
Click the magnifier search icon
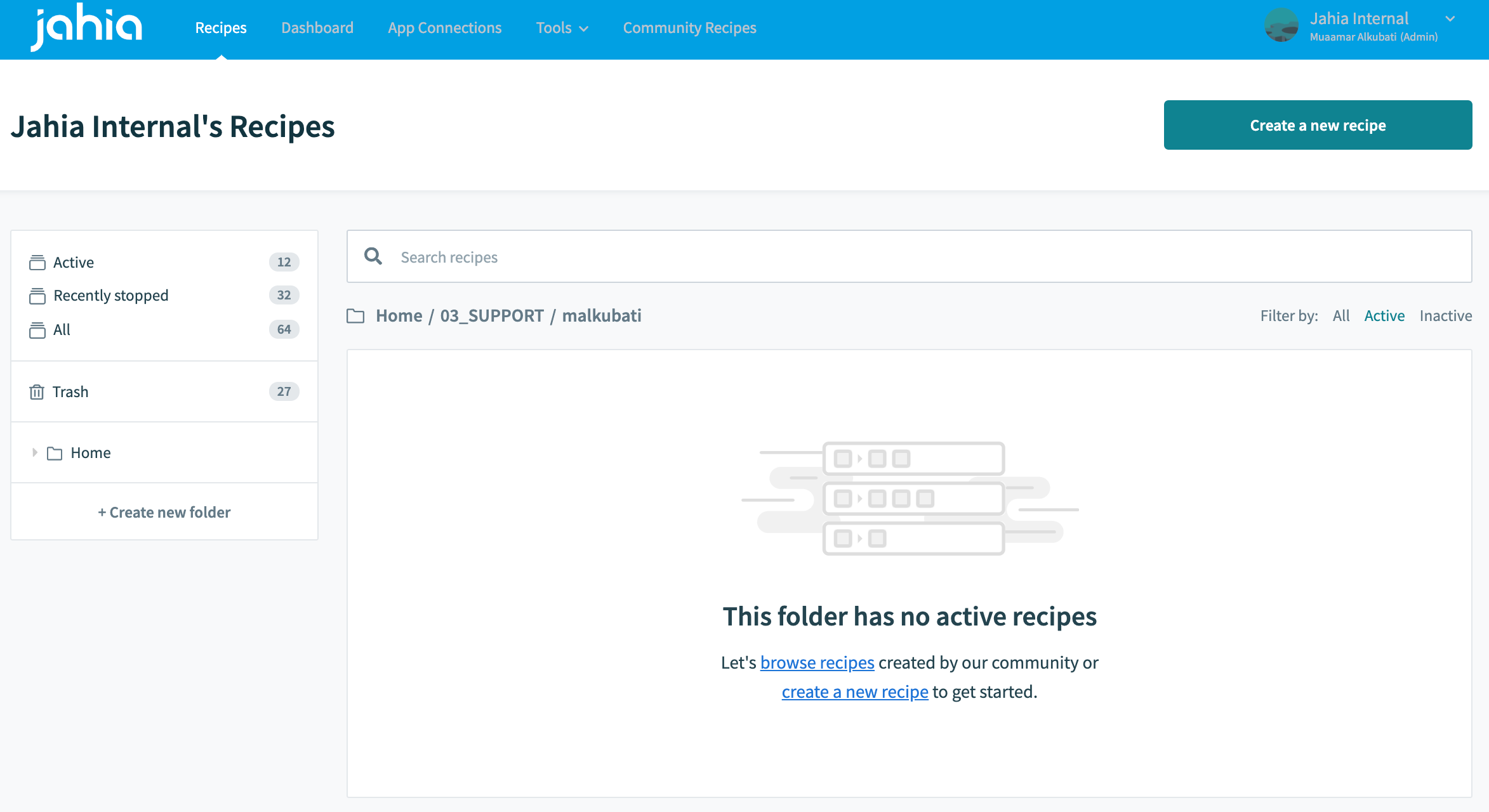coord(373,256)
